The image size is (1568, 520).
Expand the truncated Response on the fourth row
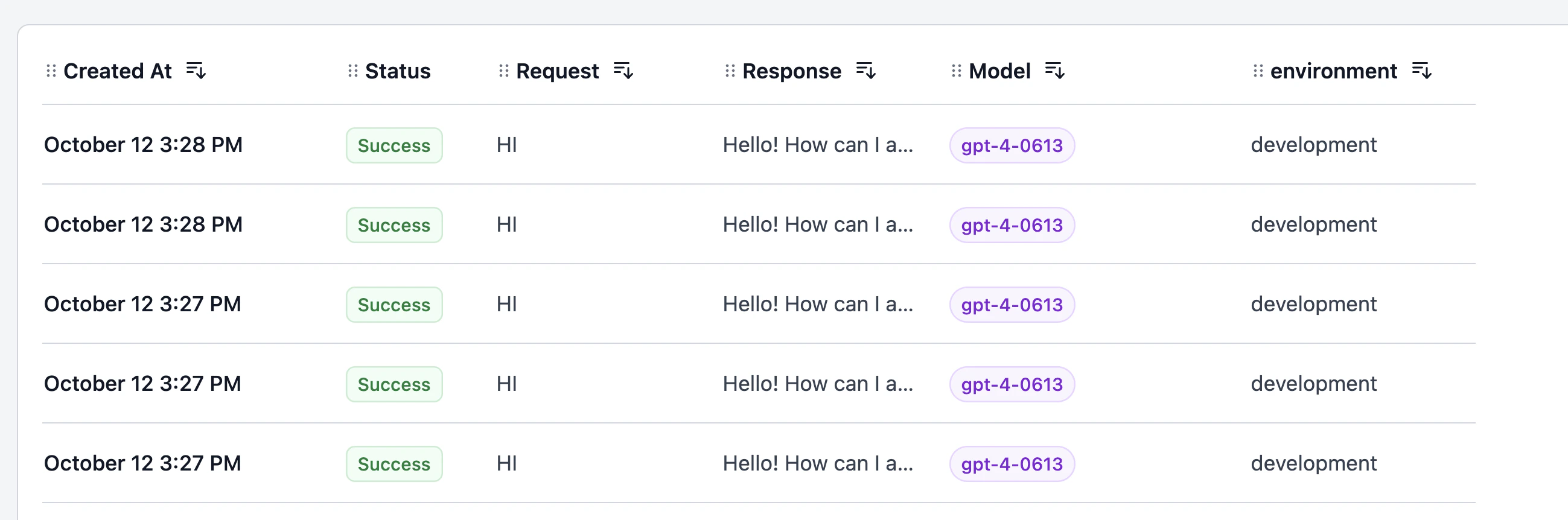818,384
